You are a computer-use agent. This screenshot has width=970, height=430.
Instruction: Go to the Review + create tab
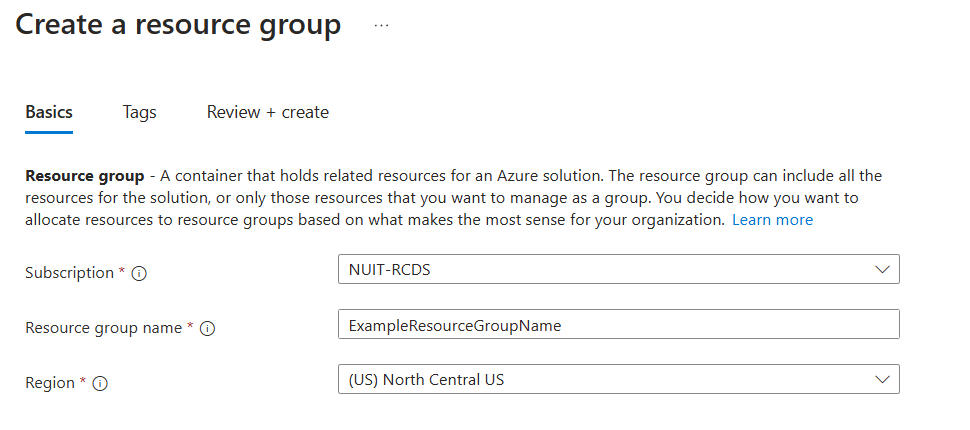tap(267, 112)
